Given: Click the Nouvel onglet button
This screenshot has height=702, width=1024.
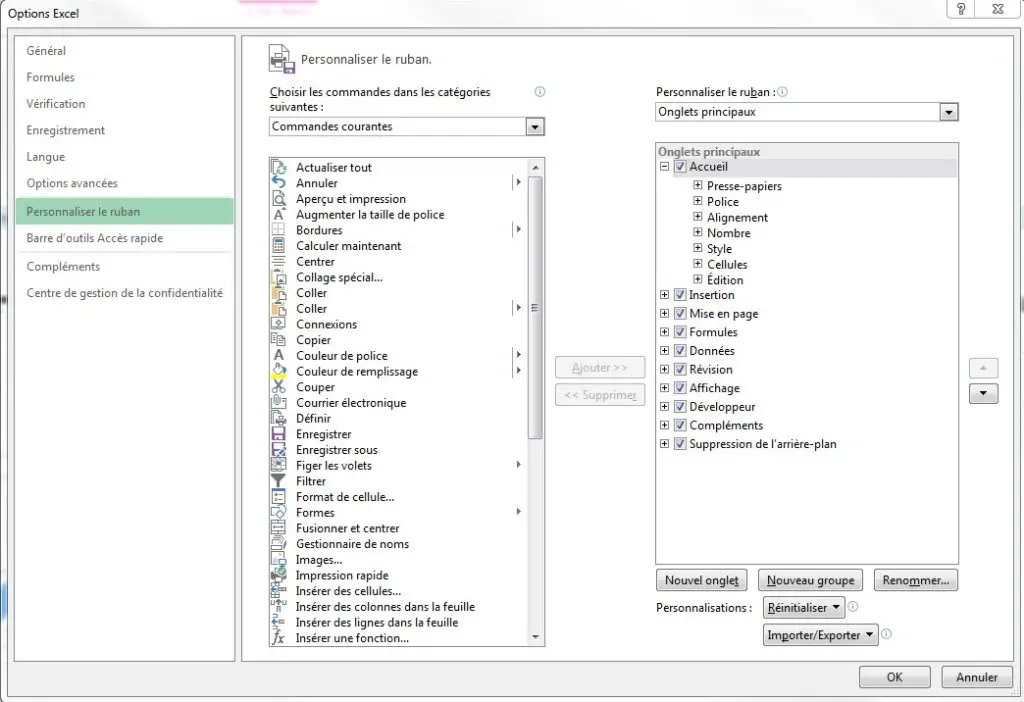Looking at the screenshot, I should pyautogui.click(x=702, y=580).
